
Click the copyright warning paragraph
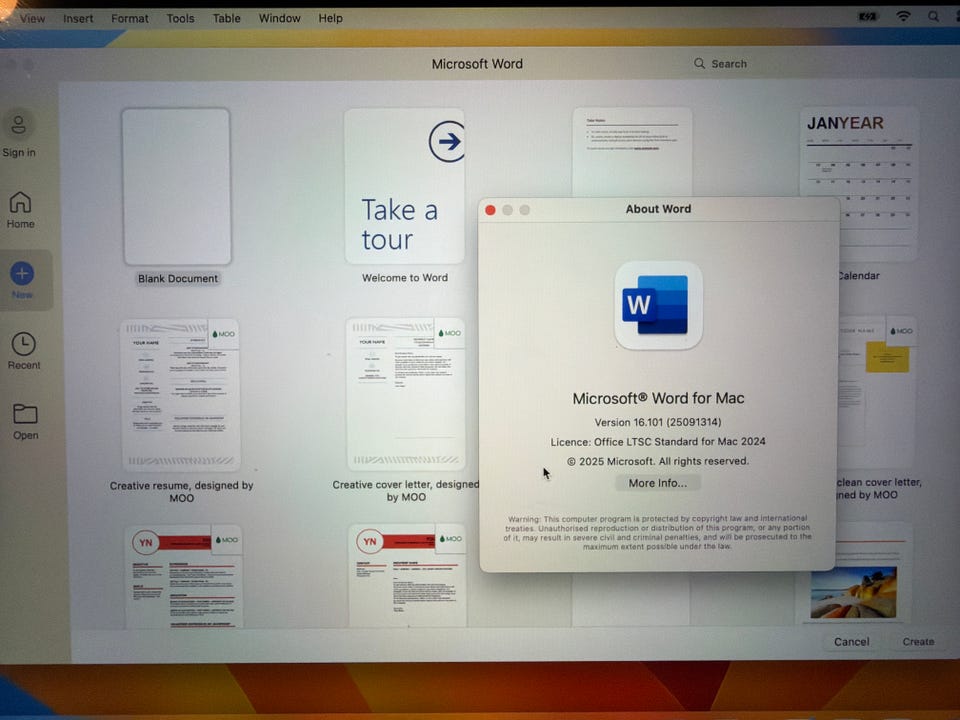(x=658, y=532)
